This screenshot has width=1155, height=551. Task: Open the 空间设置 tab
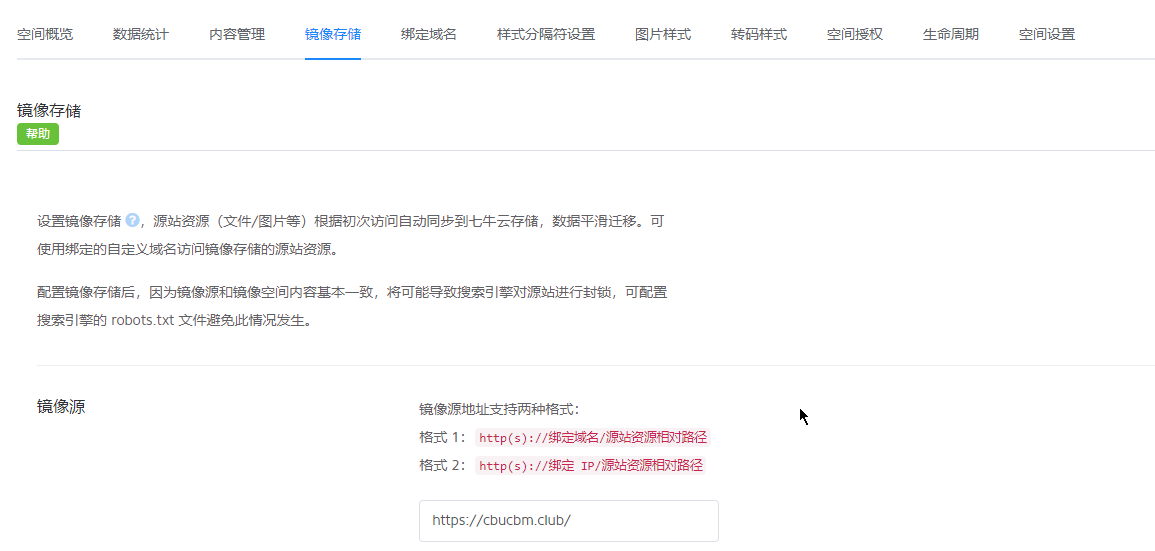[1047, 34]
